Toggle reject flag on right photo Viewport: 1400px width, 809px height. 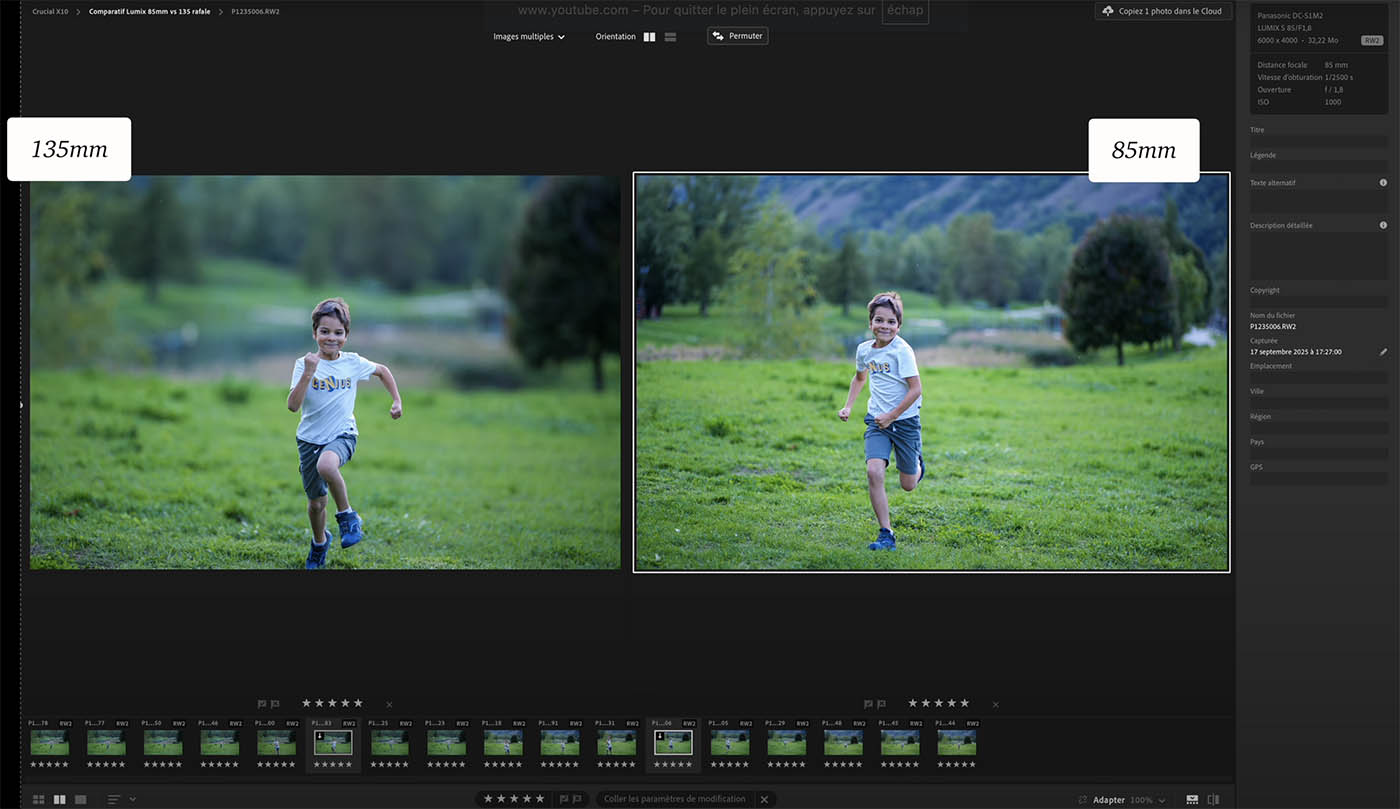[x=881, y=704]
